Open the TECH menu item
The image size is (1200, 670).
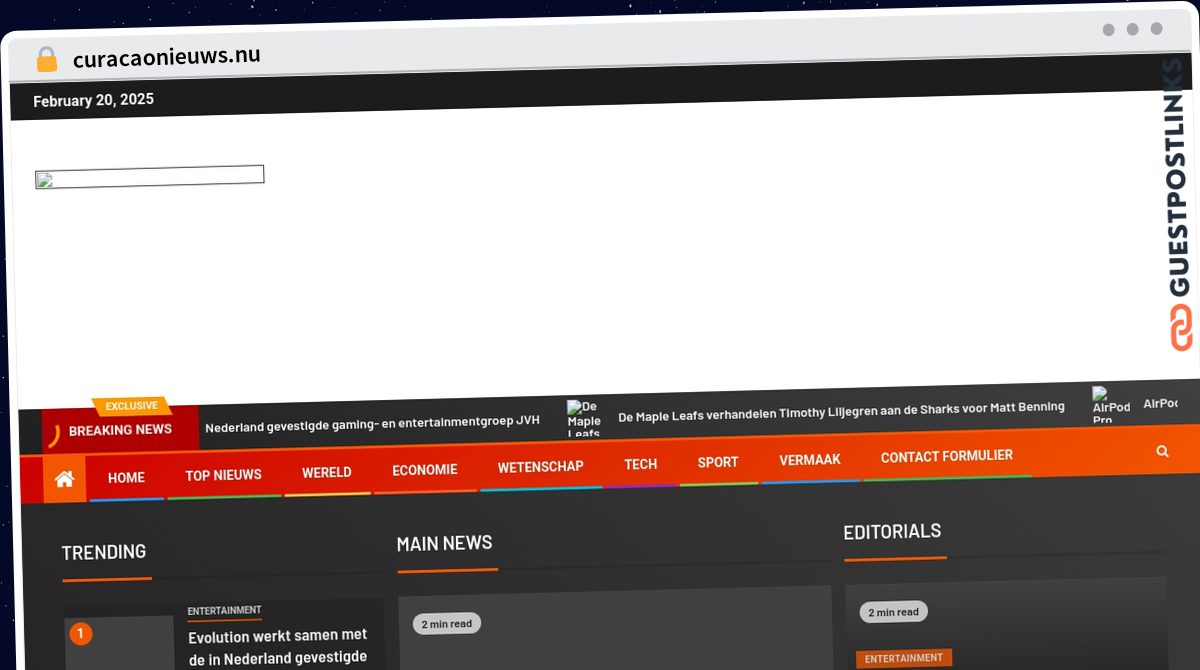tap(640, 464)
